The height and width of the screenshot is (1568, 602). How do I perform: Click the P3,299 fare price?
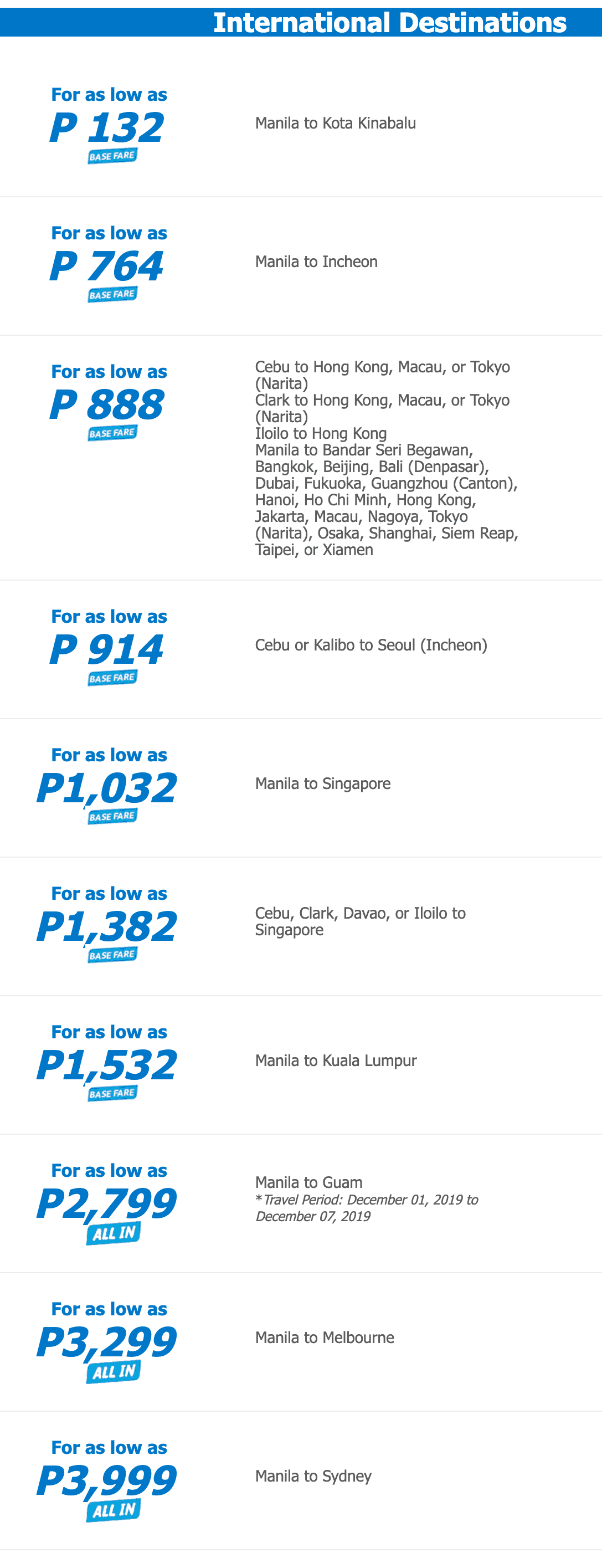[107, 1342]
